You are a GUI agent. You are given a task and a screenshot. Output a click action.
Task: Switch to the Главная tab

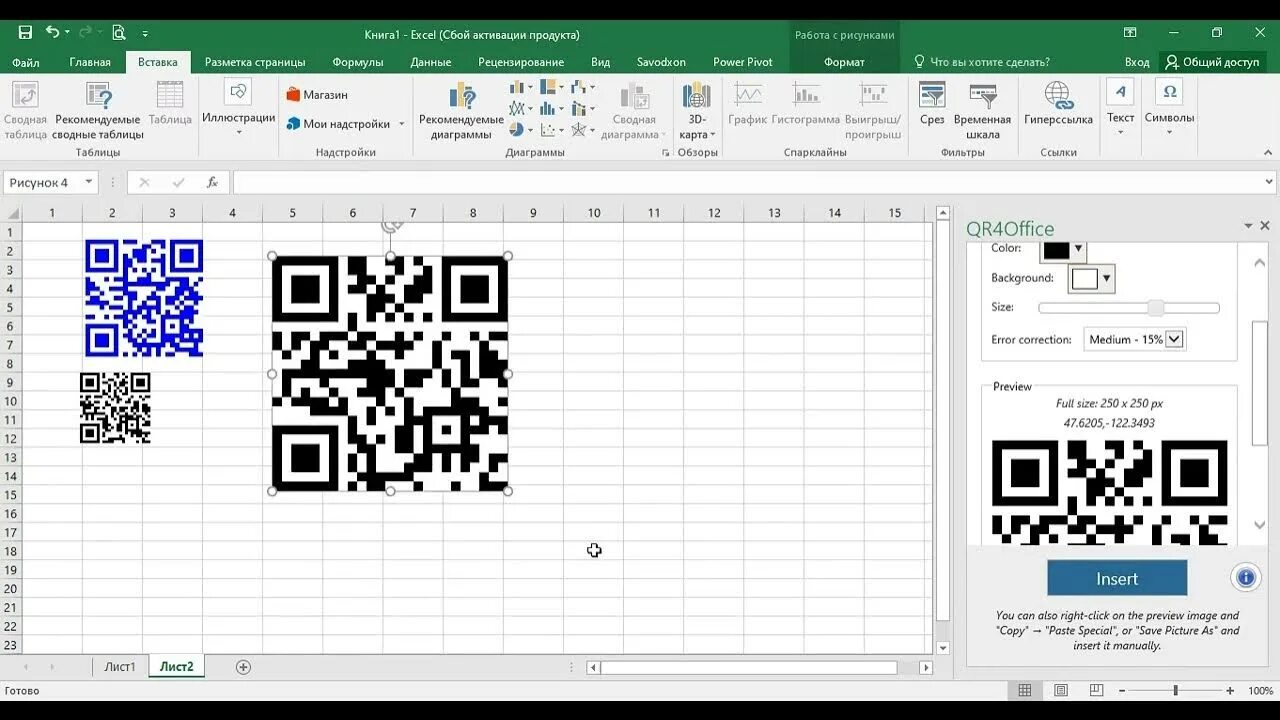(90, 62)
